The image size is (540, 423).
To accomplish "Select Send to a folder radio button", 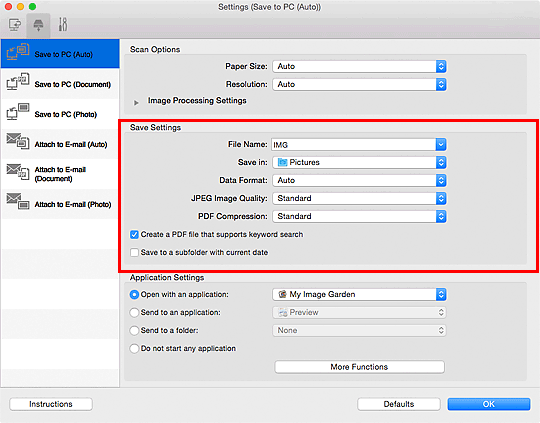I will 134,330.
